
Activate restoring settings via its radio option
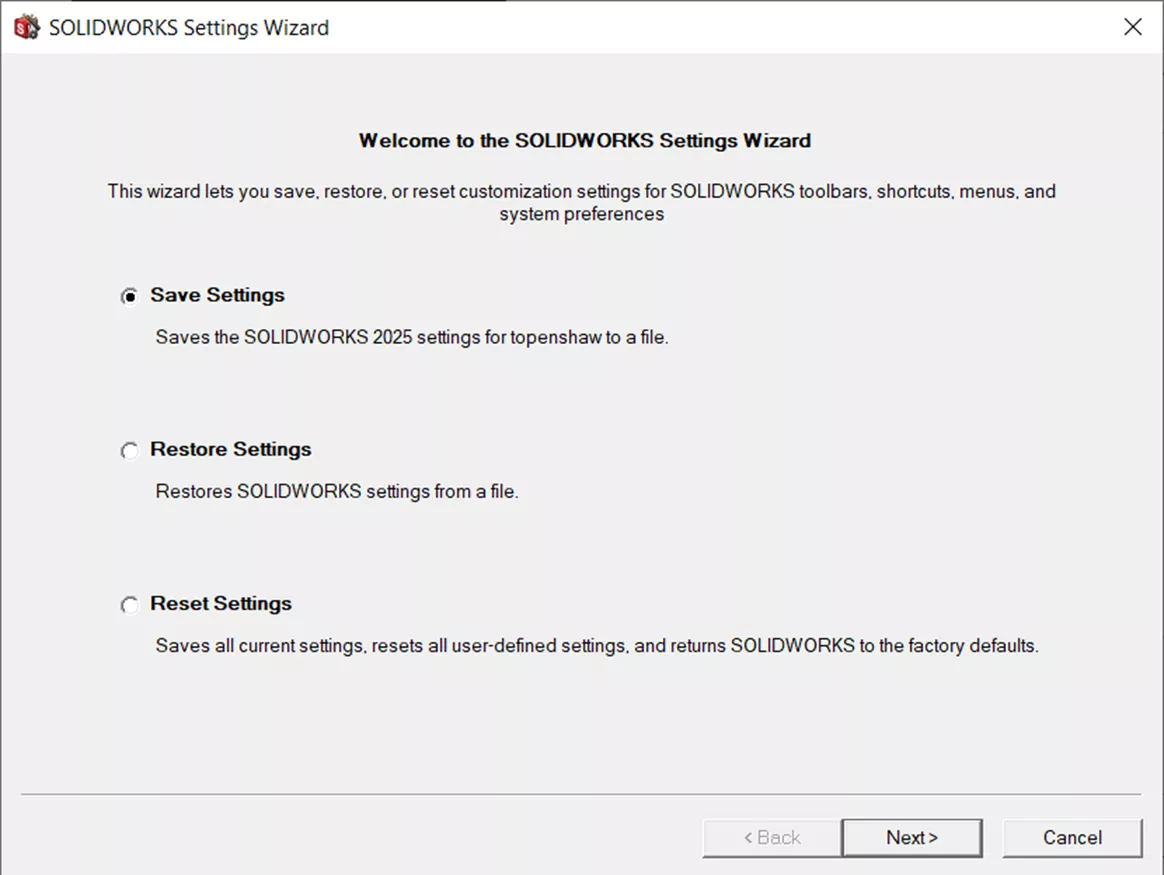pos(130,450)
